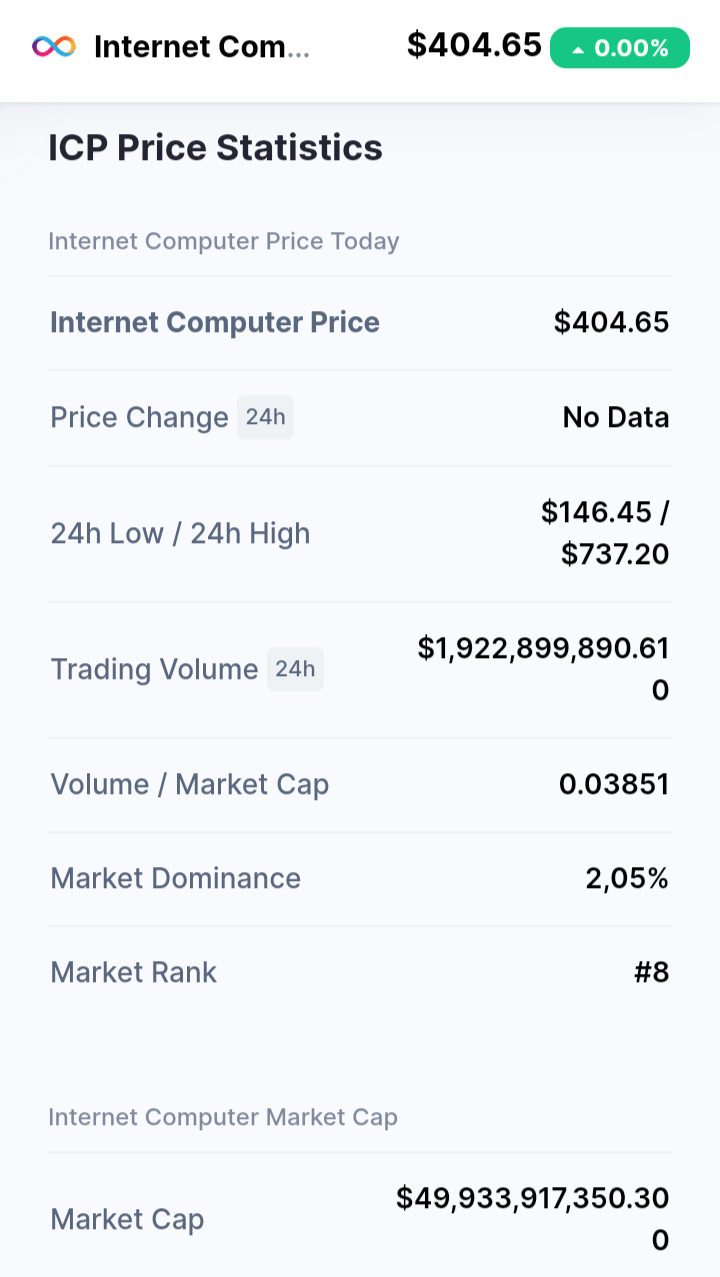
Task: Tap the 0.00% price change badge
Action: pos(620,48)
